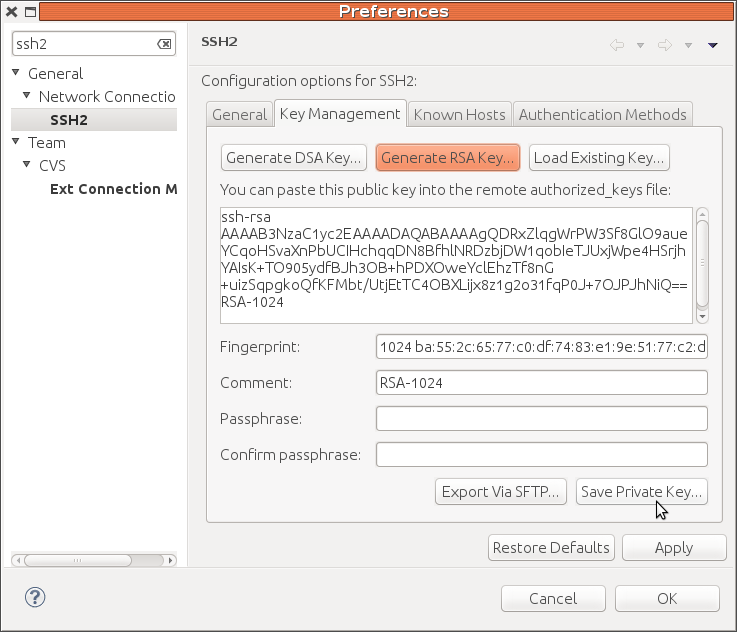Go back with the left arrow icon
Screen dimensions: 737x632
(617, 45)
